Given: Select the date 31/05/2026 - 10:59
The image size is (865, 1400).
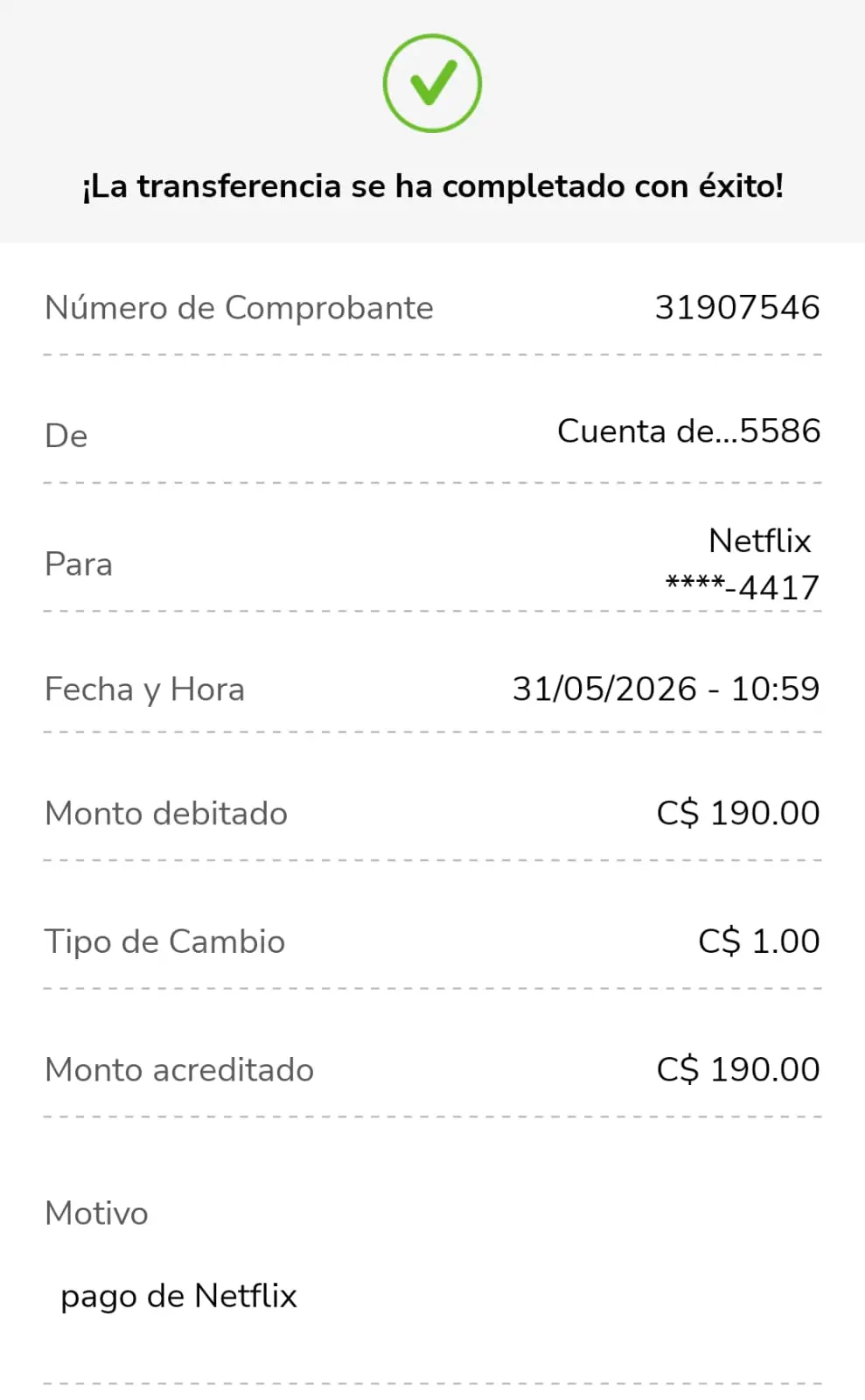Looking at the screenshot, I should 666,689.
